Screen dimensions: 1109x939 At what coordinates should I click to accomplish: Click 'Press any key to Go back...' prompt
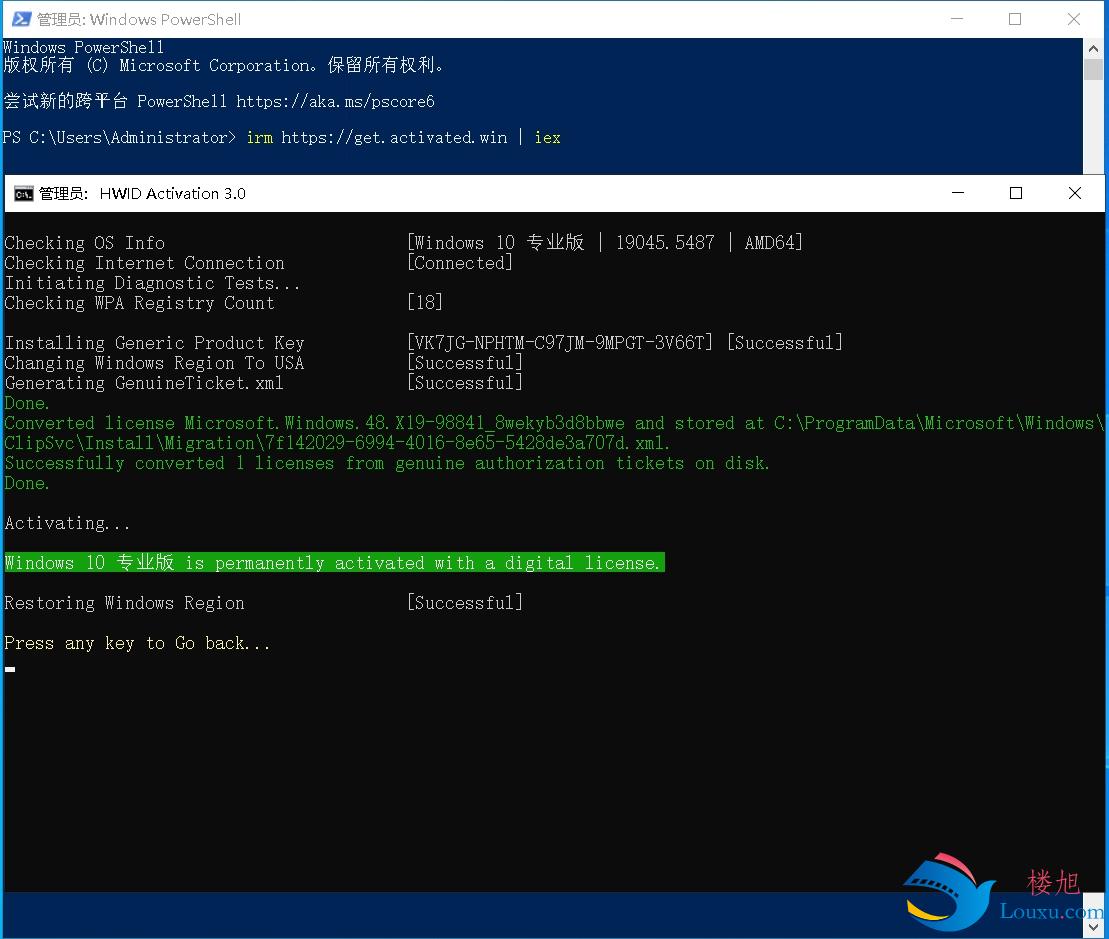[x=137, y=643]
